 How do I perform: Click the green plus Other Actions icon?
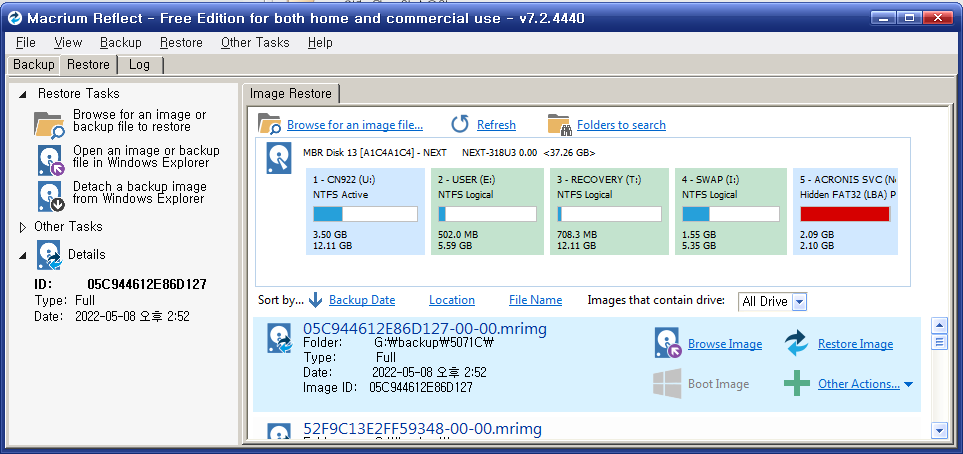(x=797, y=383)
